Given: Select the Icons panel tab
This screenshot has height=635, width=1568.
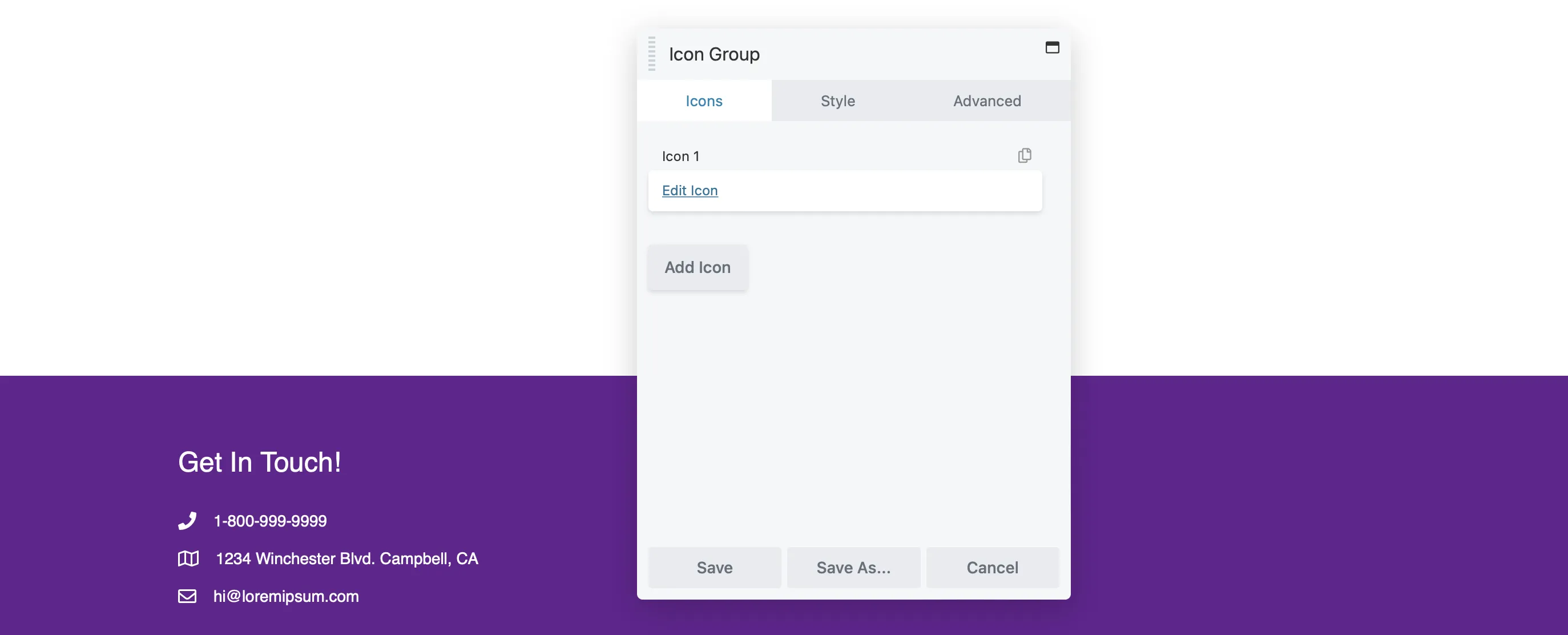Looking at the screenshot, I should click(x=704, y=100).
